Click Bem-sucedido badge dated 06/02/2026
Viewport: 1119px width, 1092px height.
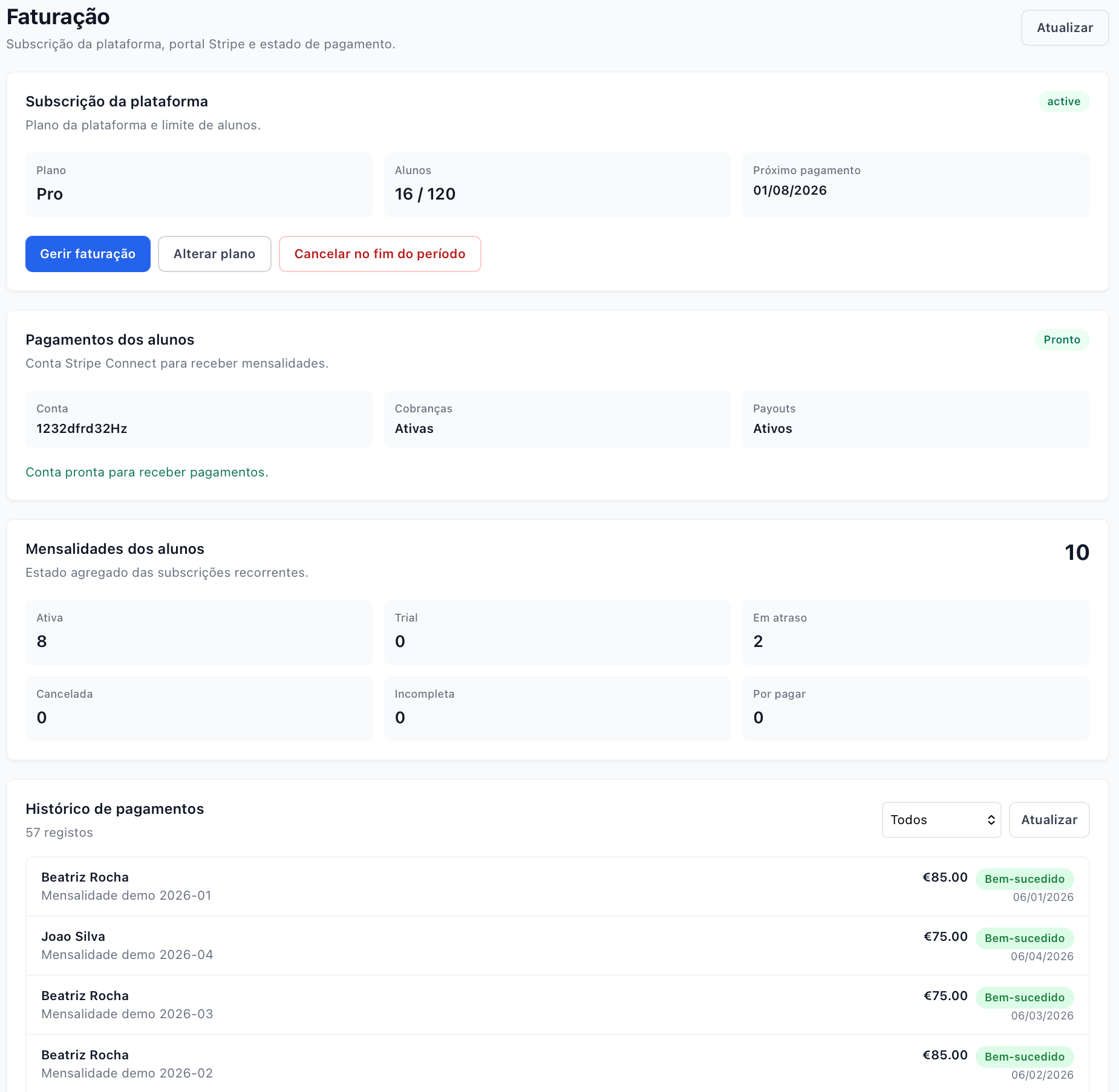1025,1057
